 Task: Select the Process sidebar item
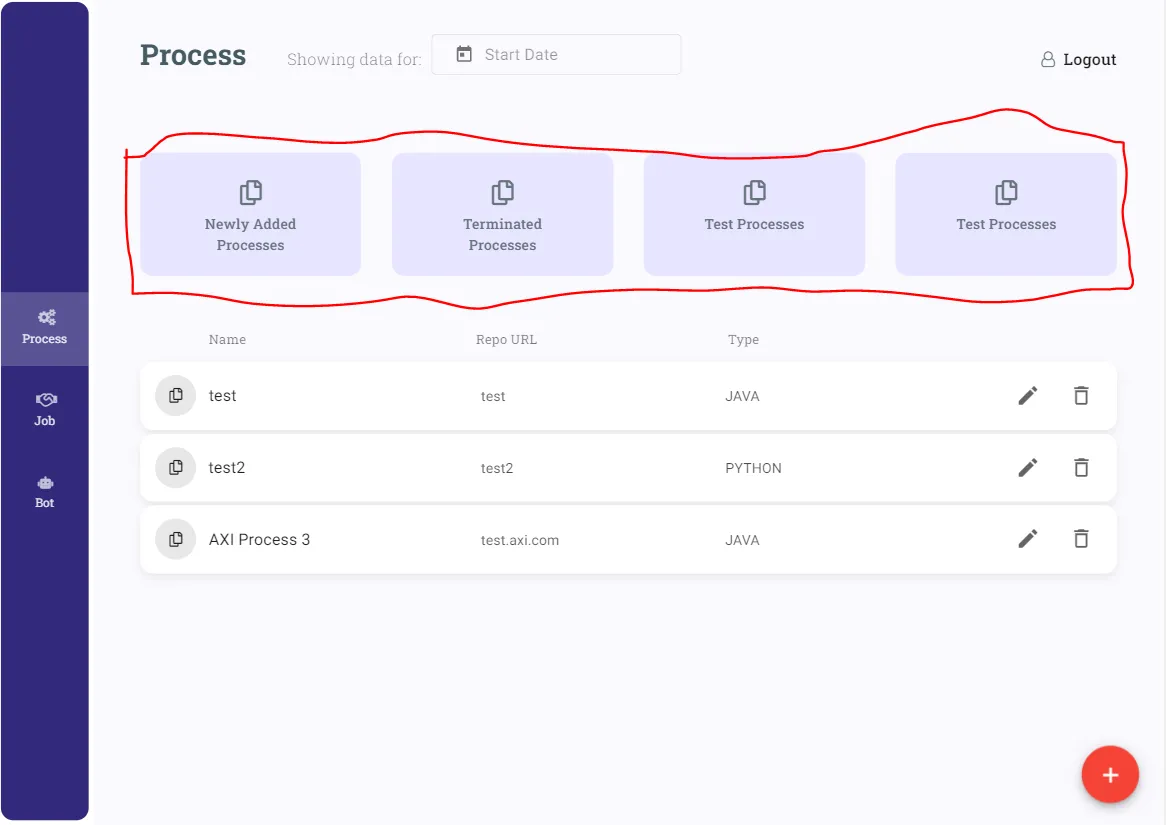[x=45, y=328]
